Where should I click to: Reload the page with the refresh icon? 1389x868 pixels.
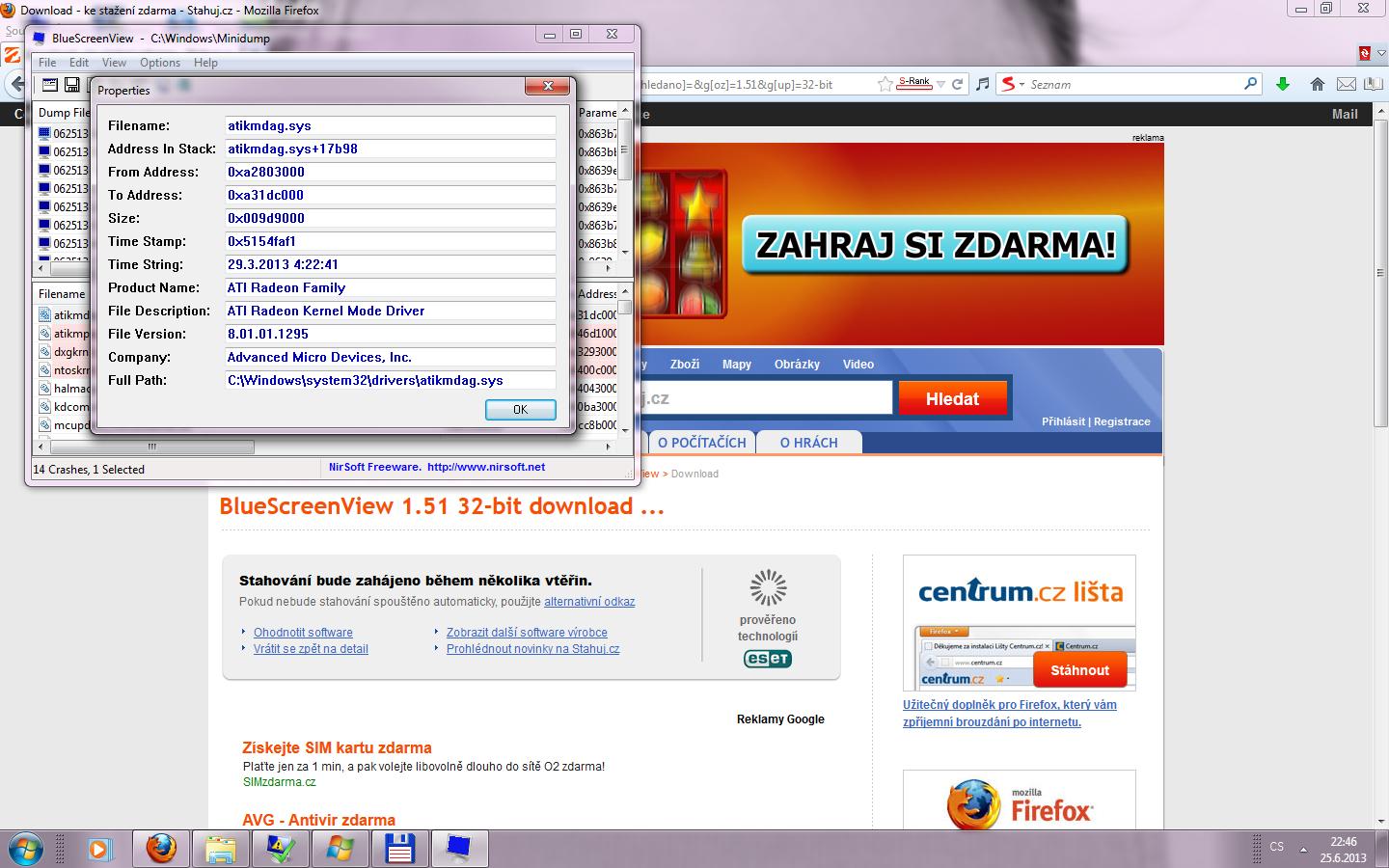coord(958,84)
